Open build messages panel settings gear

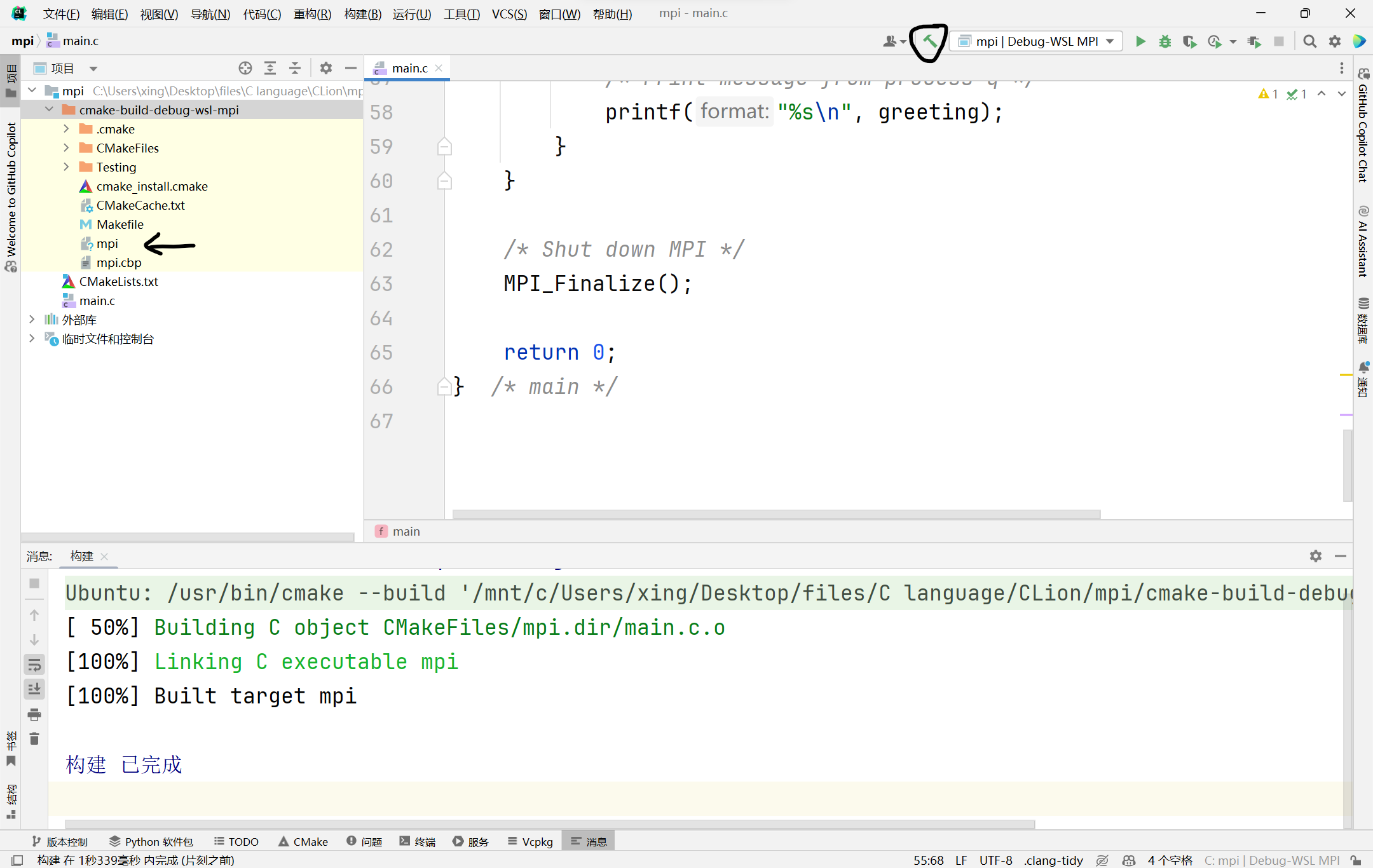1316,556
